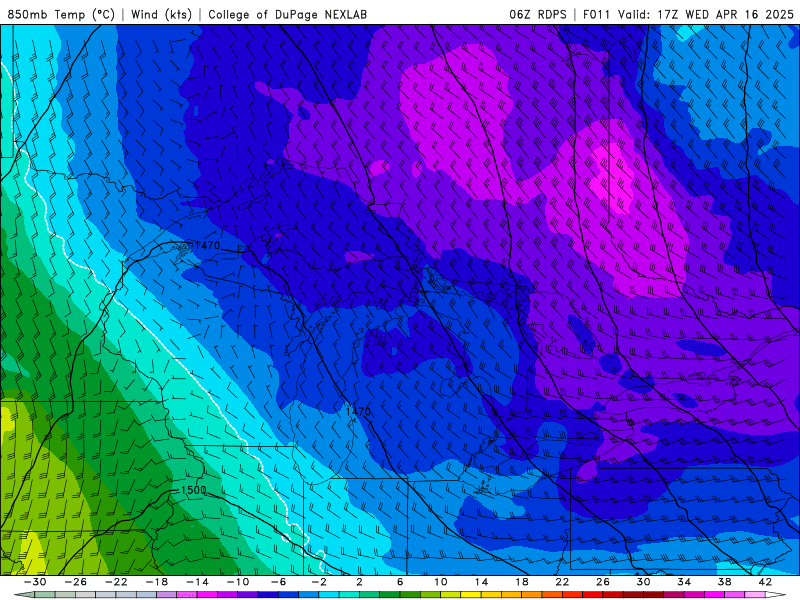Pick the yellow swatch under the 14 tick
The width and height of the screenshot is (800, 600).
coord(471,595)
